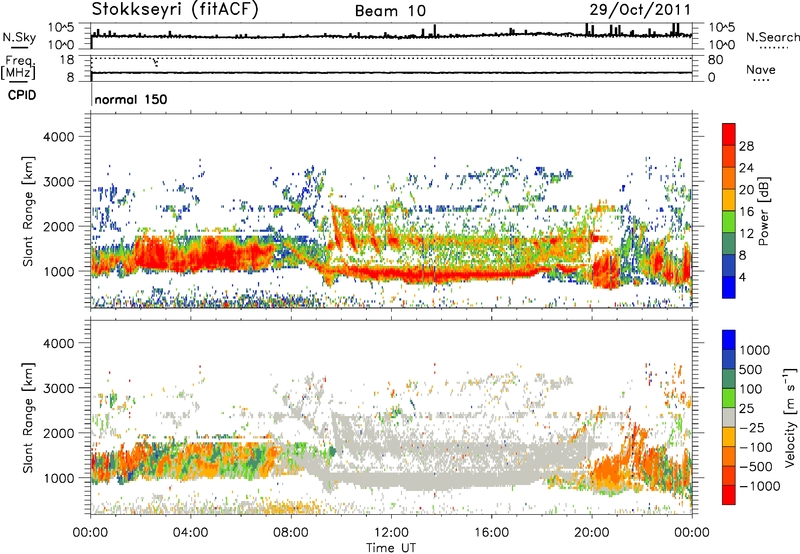Image resolution: width=800 pixels, height=554 pixels.
Task: Click the Nave legend label
Action: (761, 69)
